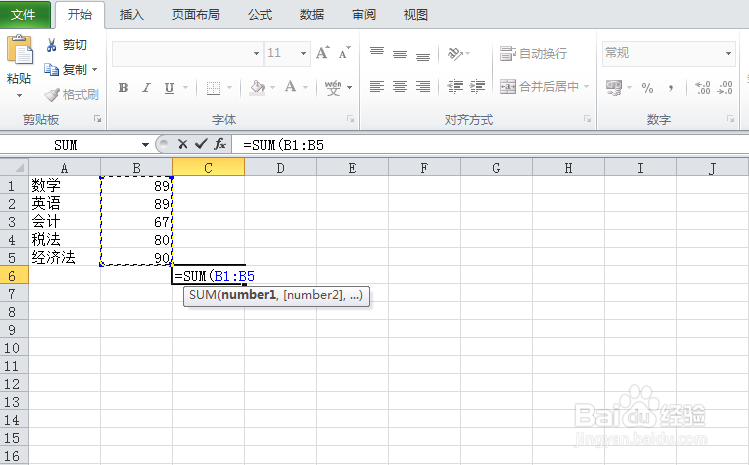Toggle Bold formatting
The height and width of the screenshot is (465, 749).
coord(124,88)
